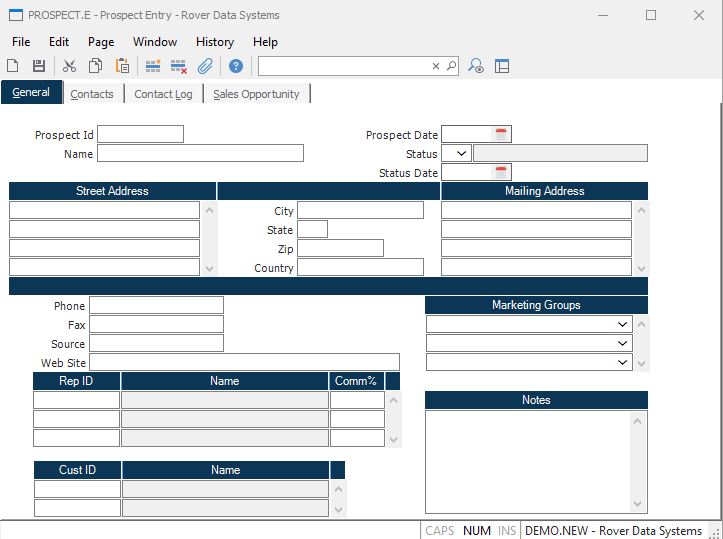Click the Copy icon in toolbar
The image size is (723, 539).
coord(95,66)
